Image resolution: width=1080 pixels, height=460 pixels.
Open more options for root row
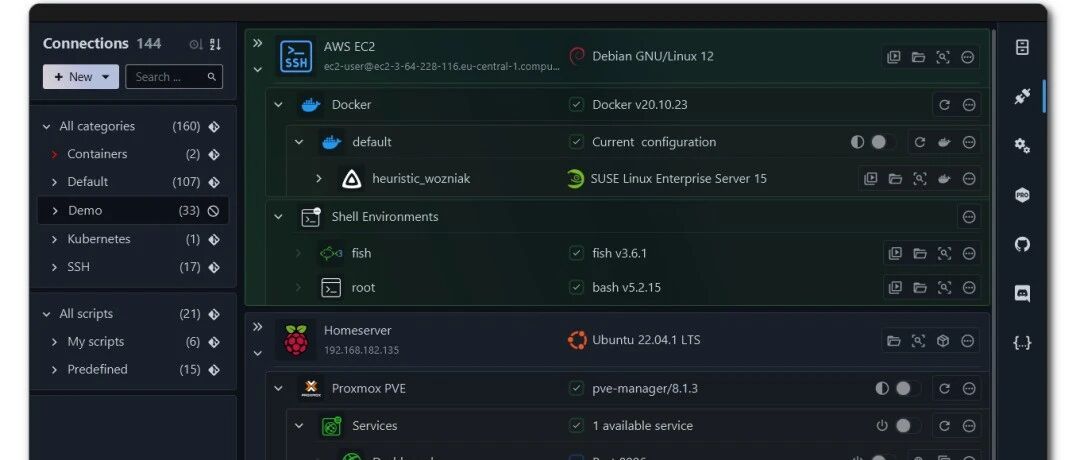[969, 287]
